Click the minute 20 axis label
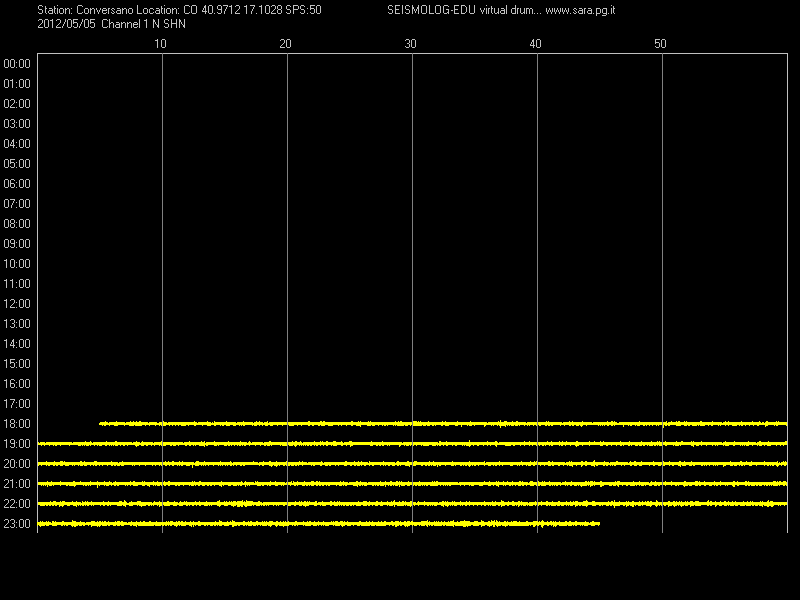800x600 pixels. 285,44
